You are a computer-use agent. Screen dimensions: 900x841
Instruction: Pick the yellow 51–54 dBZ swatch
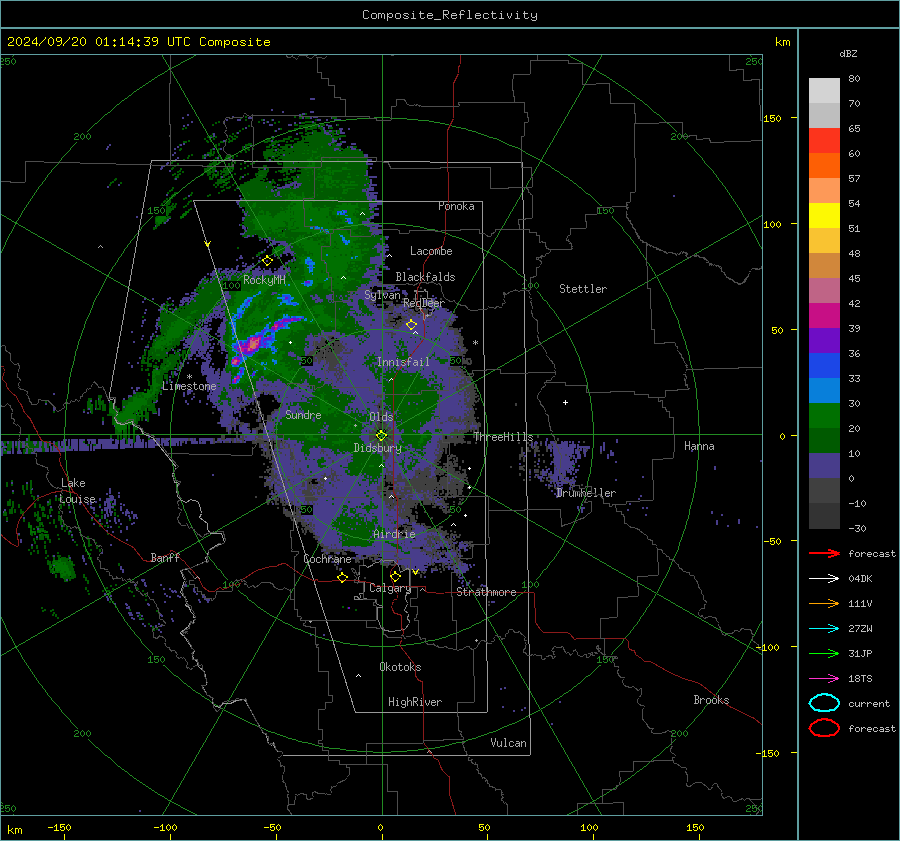(824, 216)
